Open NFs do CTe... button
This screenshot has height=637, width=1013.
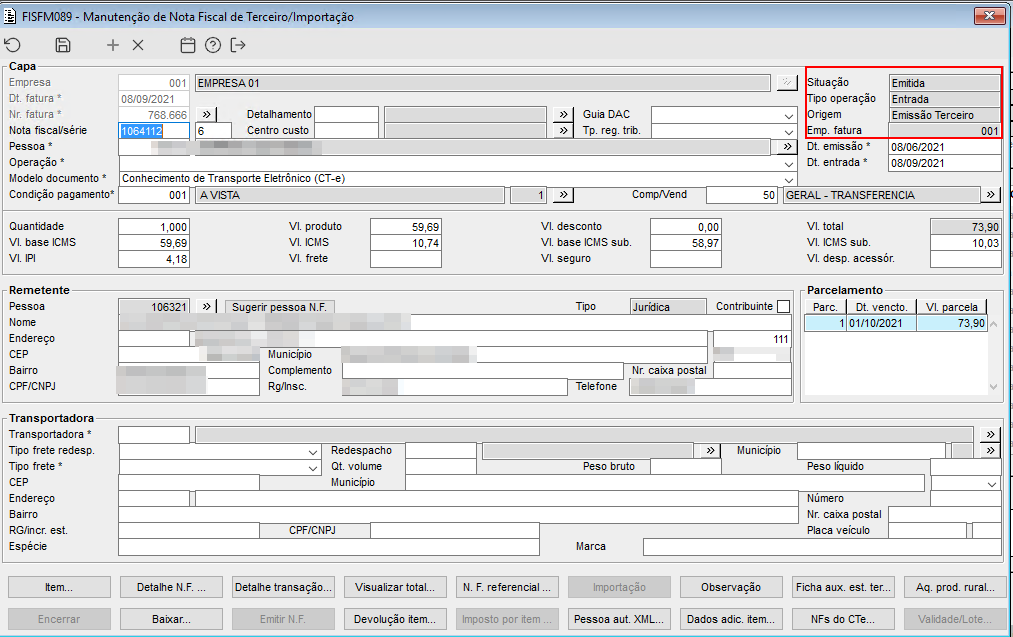click(x=842, y=619)
